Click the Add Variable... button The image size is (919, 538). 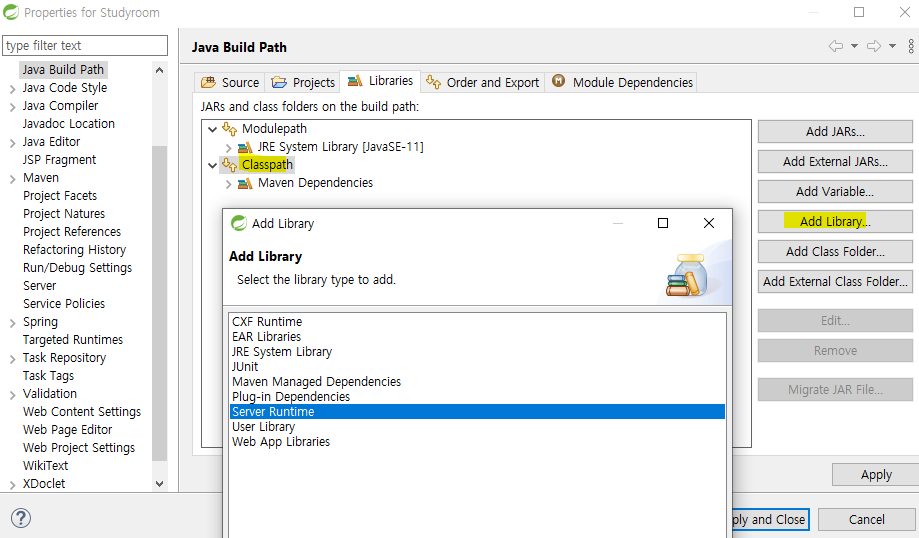(x=835, y=192)
